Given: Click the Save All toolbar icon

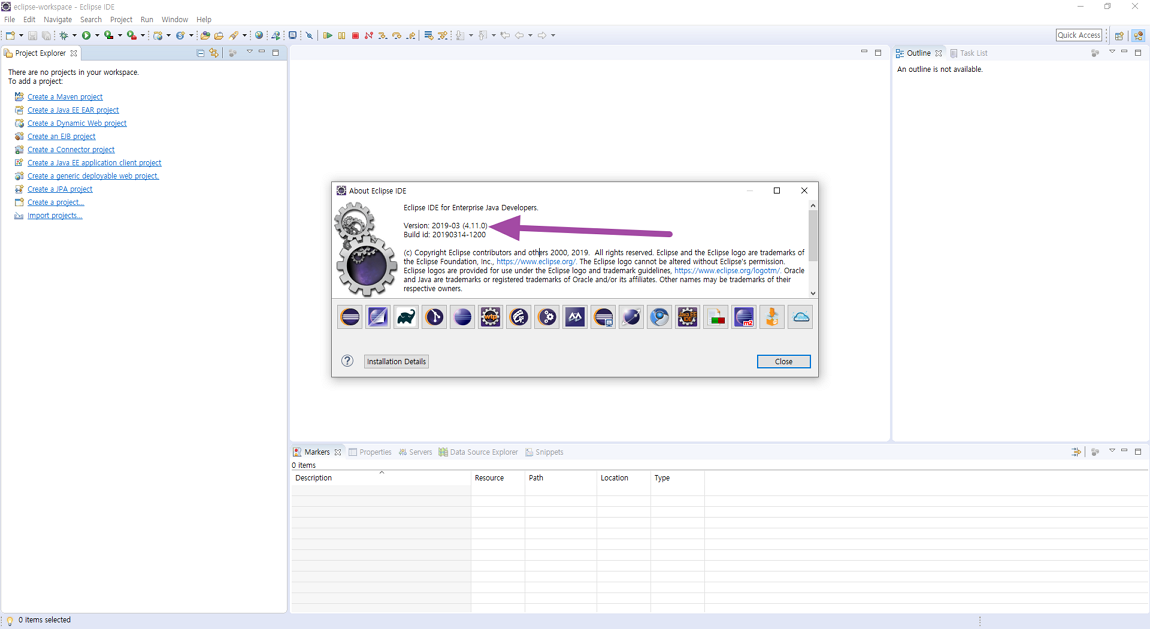Looking at the screenshot, I should 46,35.
